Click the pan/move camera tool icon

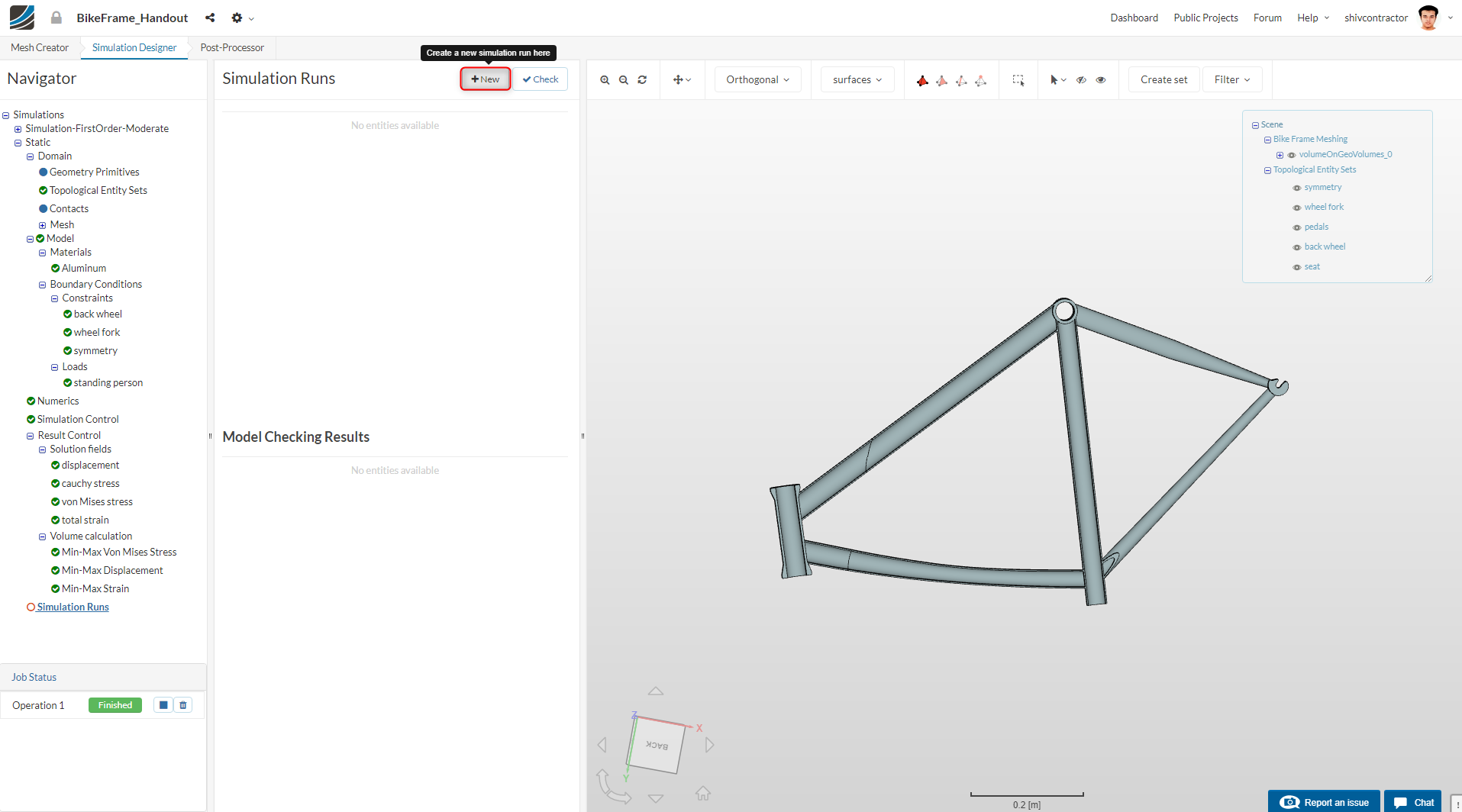pos(679,79)
